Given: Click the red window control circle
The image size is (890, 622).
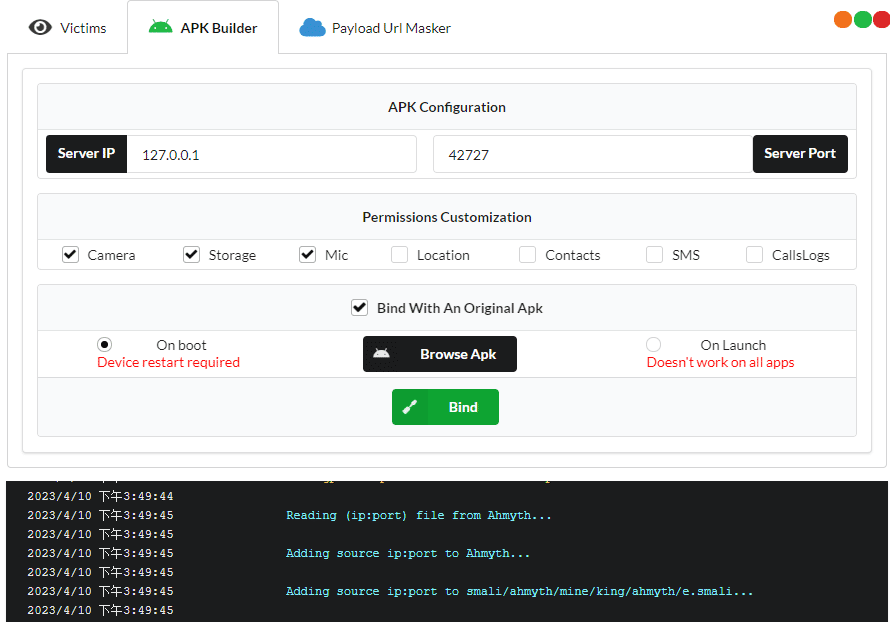Looking at the screenshot, I should point(881,19).
